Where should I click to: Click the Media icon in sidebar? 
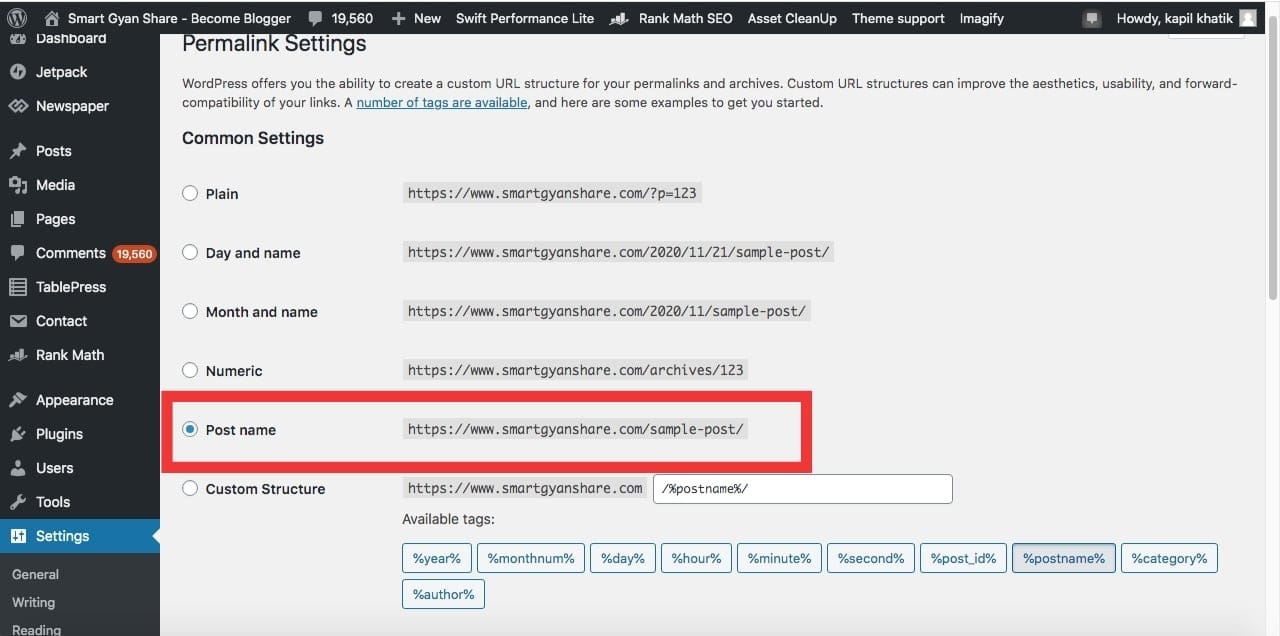coord(17,185)
